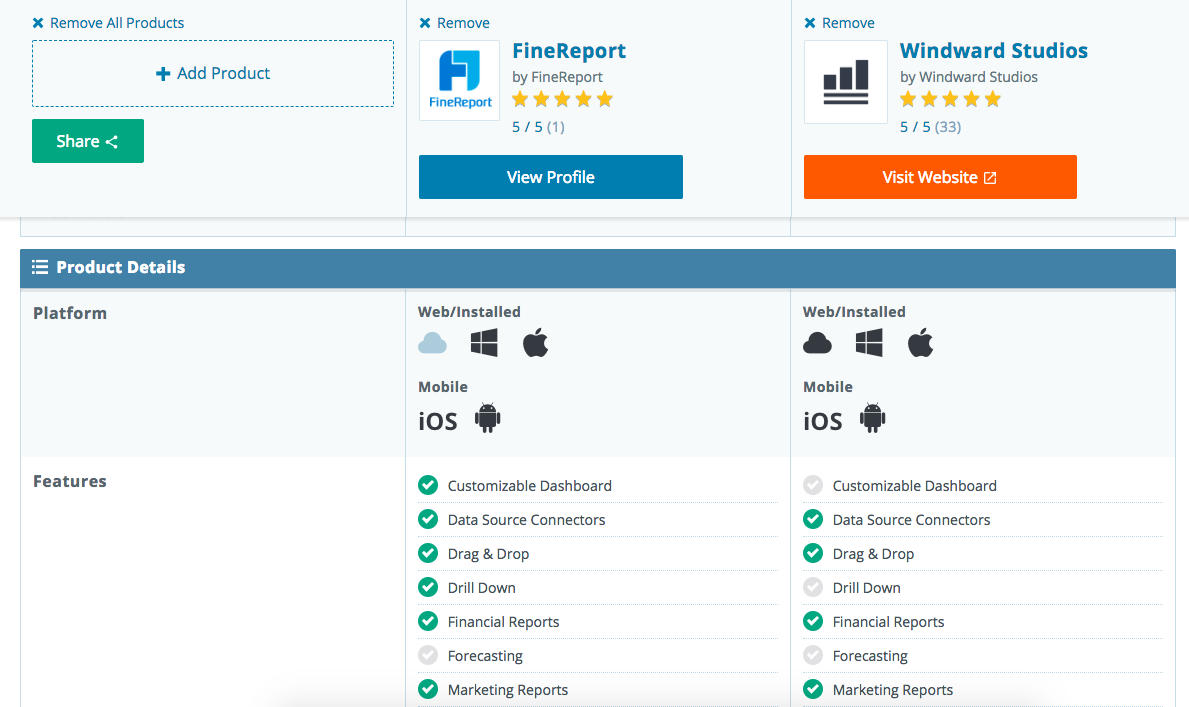Image resolution: width=1189 pixels, height=707 pixels.
Task: Click FineReport Windows platform icon
Action: coord(484,343)
